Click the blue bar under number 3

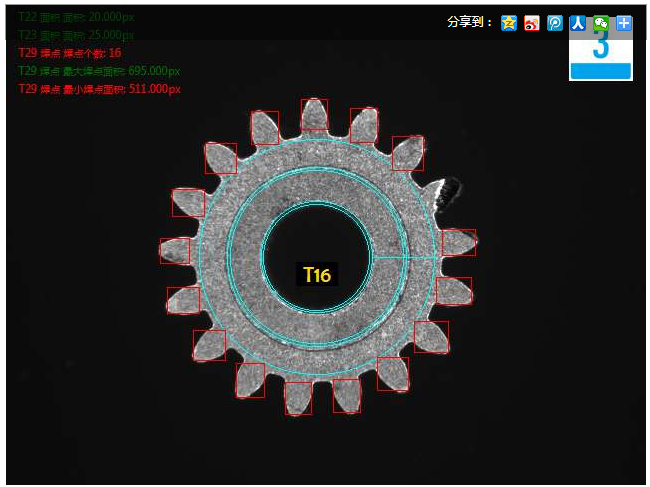coord(600,71)
